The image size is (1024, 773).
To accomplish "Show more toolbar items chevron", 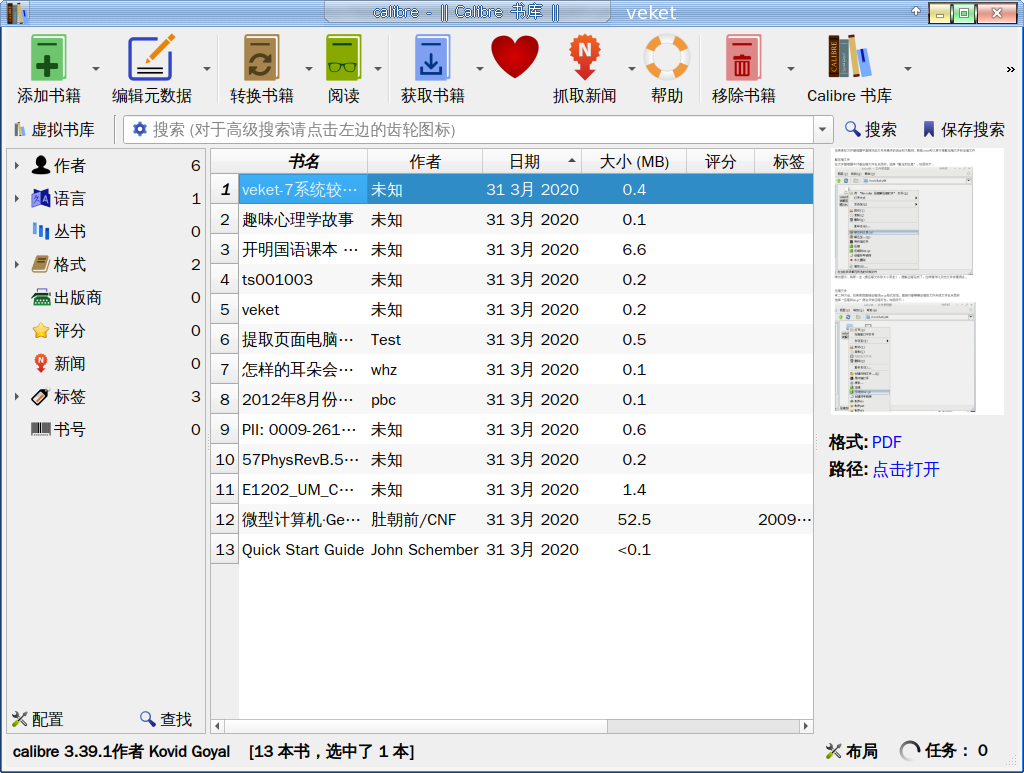I will pyautogui.click(x=1010, y=69).
